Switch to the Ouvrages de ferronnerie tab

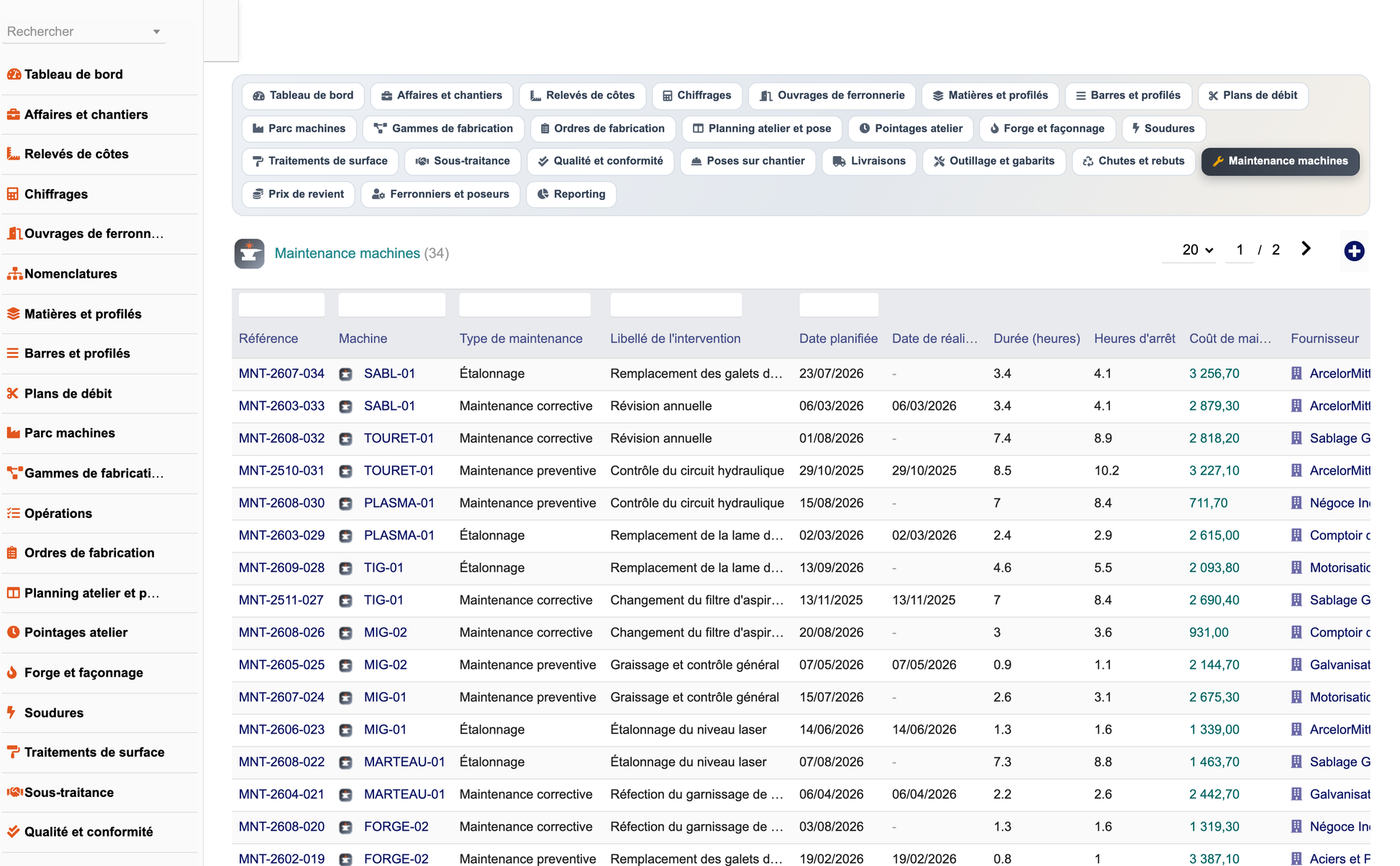832,96
